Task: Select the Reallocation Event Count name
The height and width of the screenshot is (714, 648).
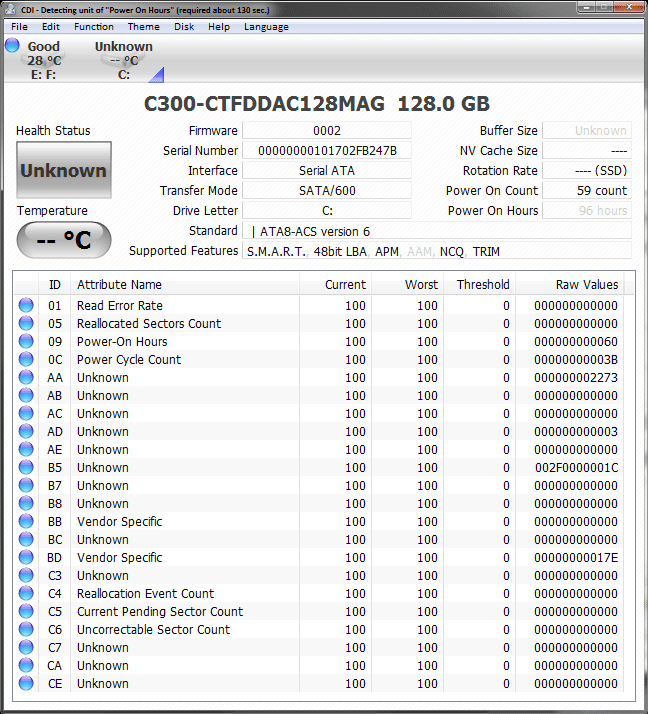Action: tap(145, 593)
